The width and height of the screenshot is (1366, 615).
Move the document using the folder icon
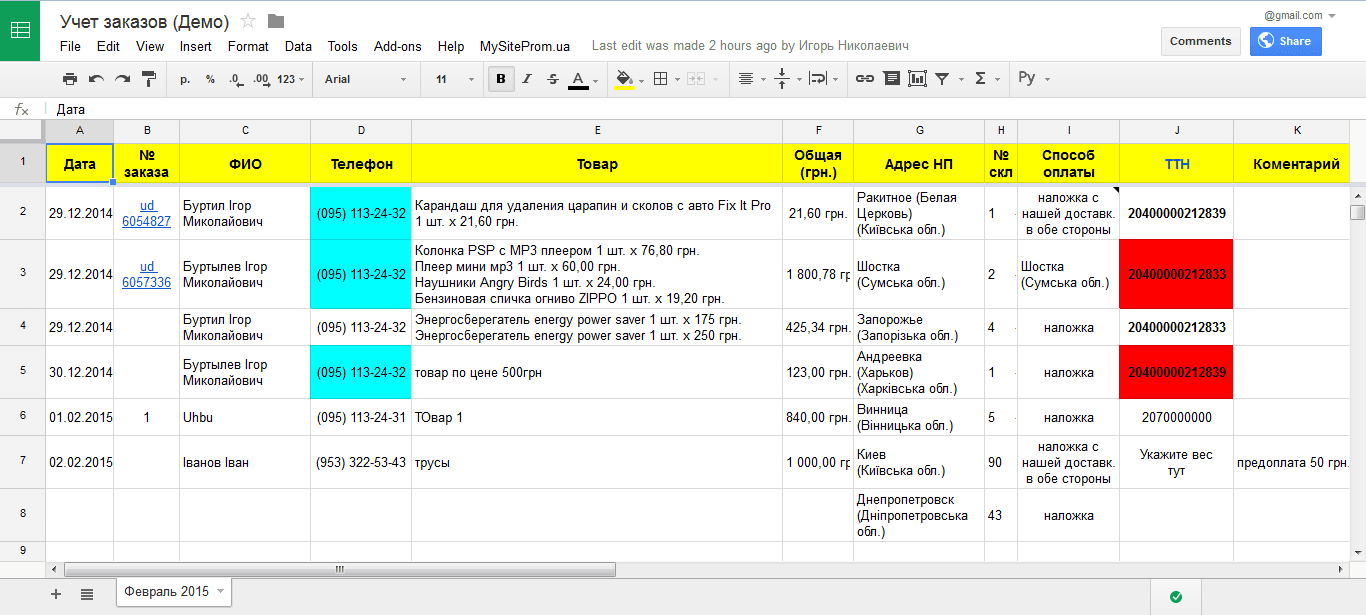tap(276, 21)
